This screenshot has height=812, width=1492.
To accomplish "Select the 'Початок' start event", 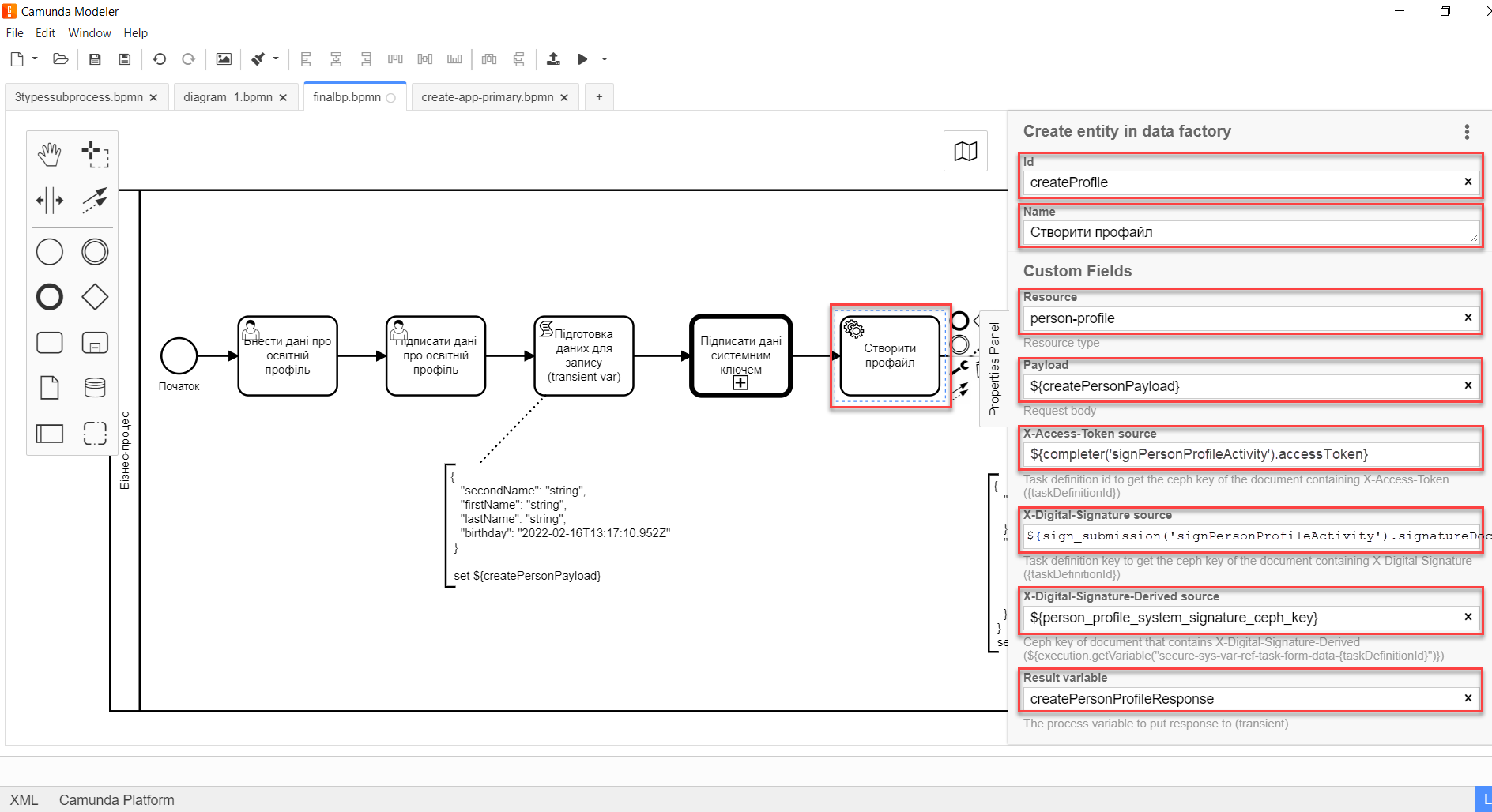I will click(x=179, y=356).
